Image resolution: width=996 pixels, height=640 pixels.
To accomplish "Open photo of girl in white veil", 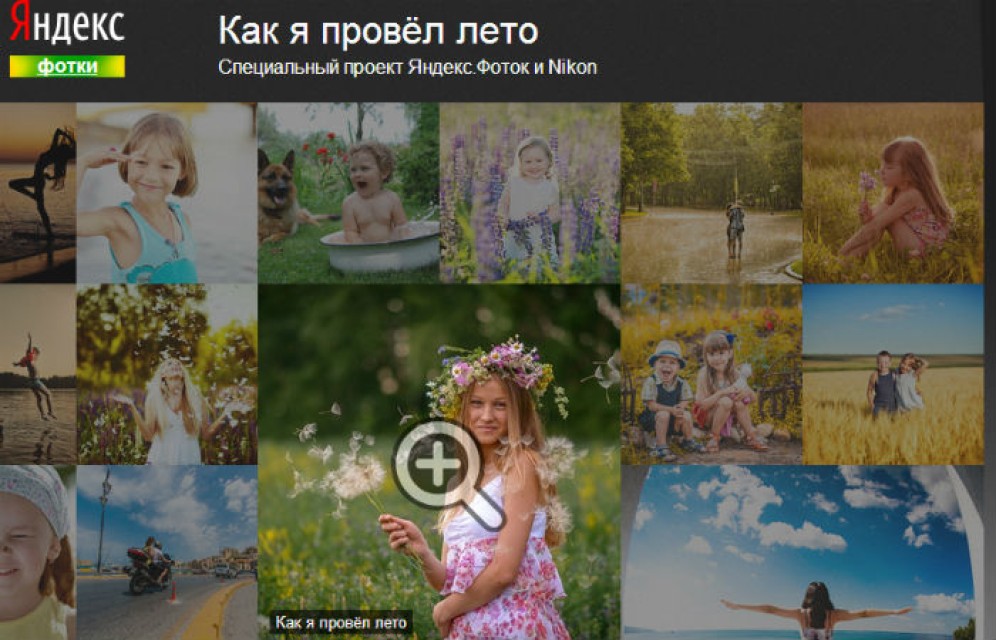I will tap(166, 374).
